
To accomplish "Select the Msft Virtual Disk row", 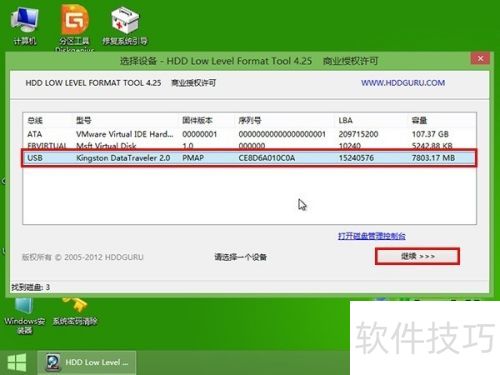I will coord(249,146).
